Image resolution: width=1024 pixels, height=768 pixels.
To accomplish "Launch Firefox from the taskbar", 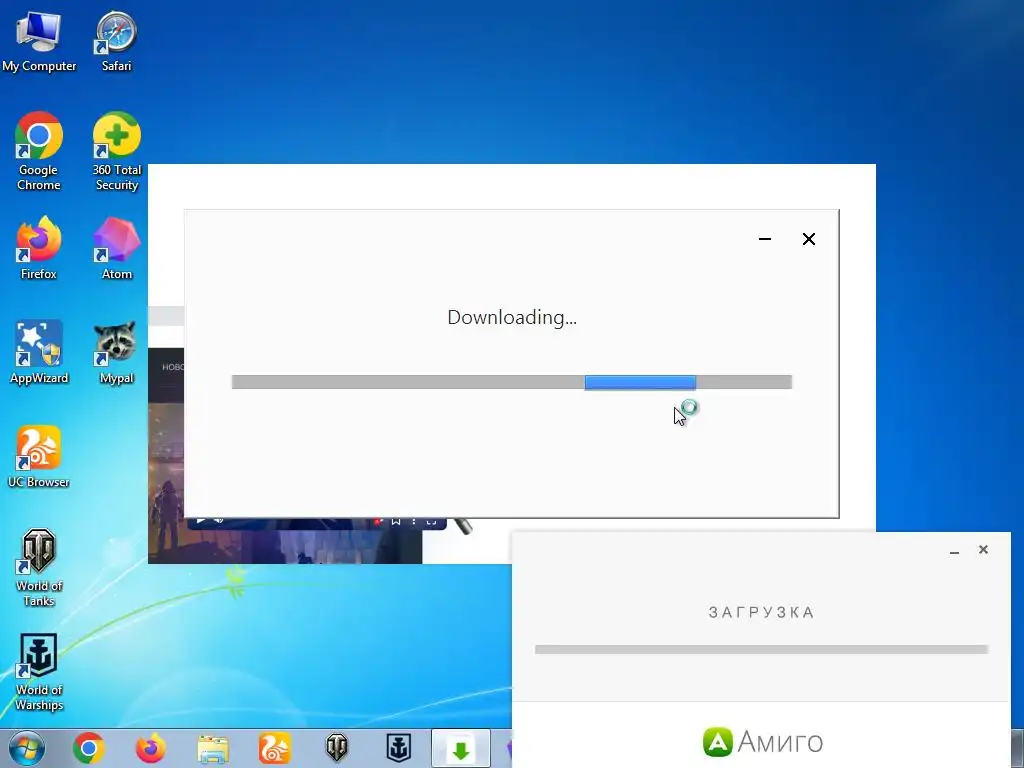I will coord(150,748).
